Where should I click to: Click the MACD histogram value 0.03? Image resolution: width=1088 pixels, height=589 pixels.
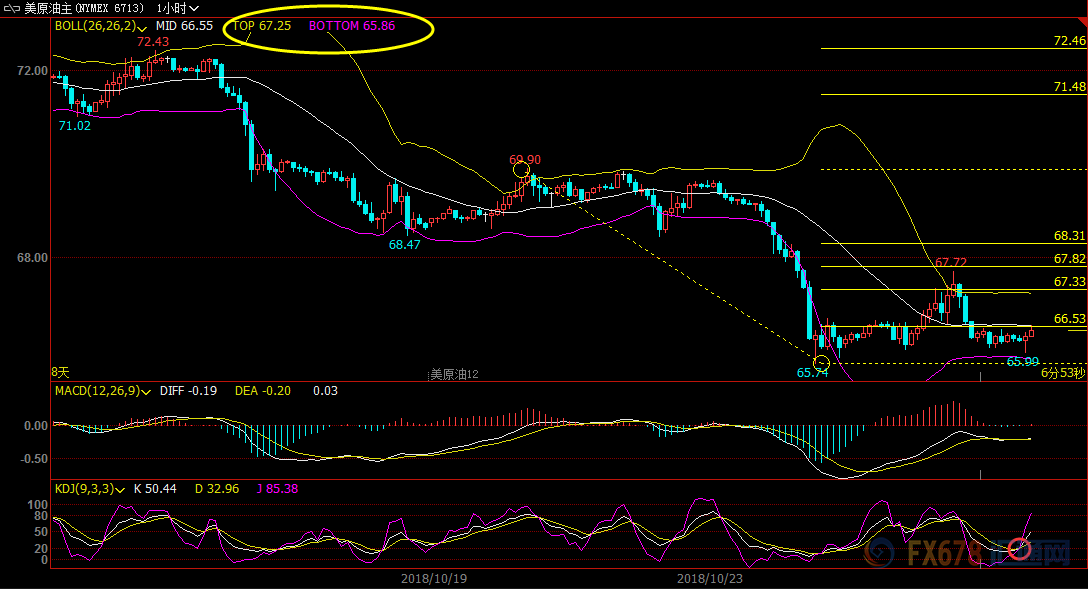(325, 391)
